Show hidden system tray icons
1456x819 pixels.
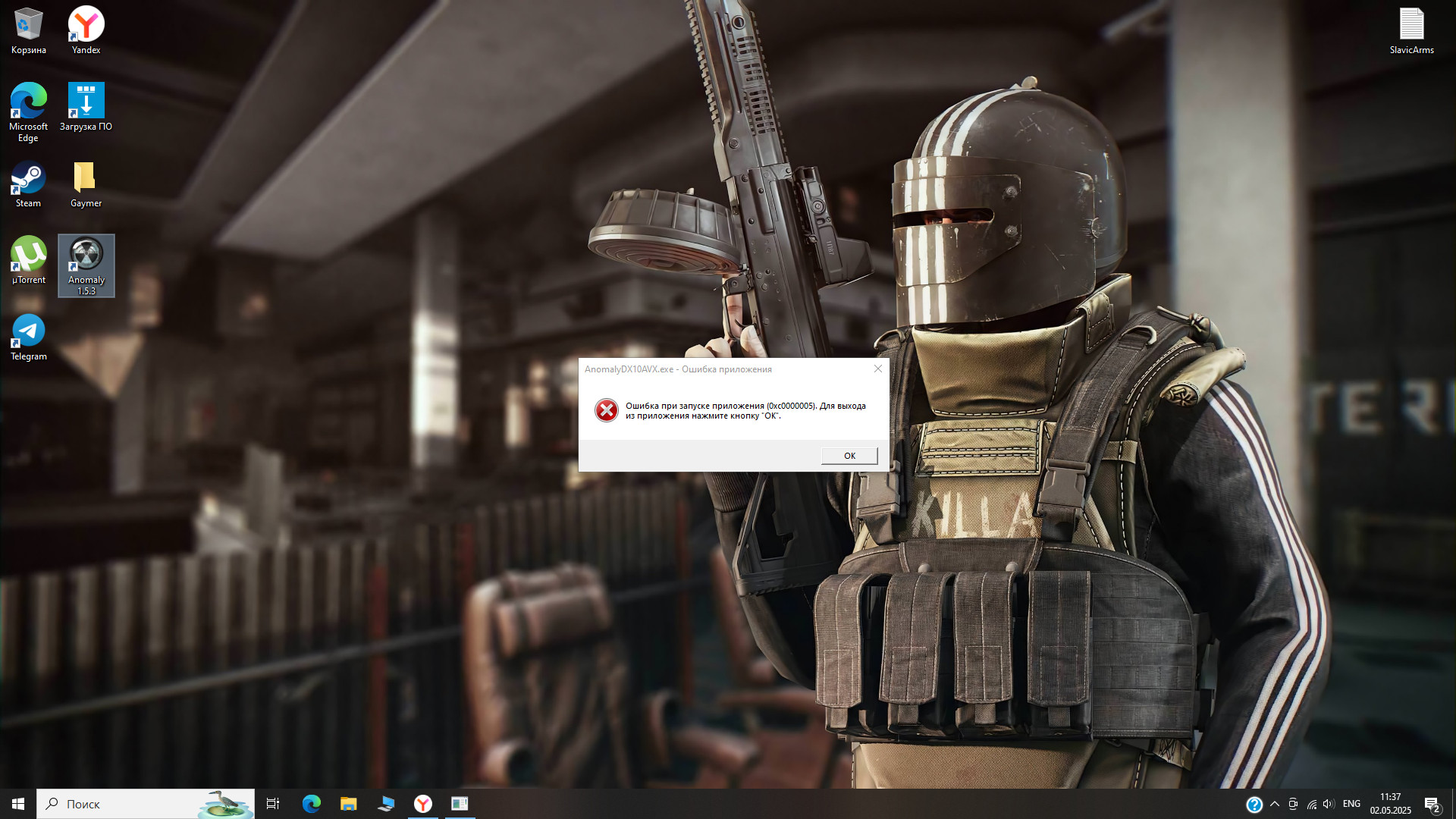coord(1275,804)
